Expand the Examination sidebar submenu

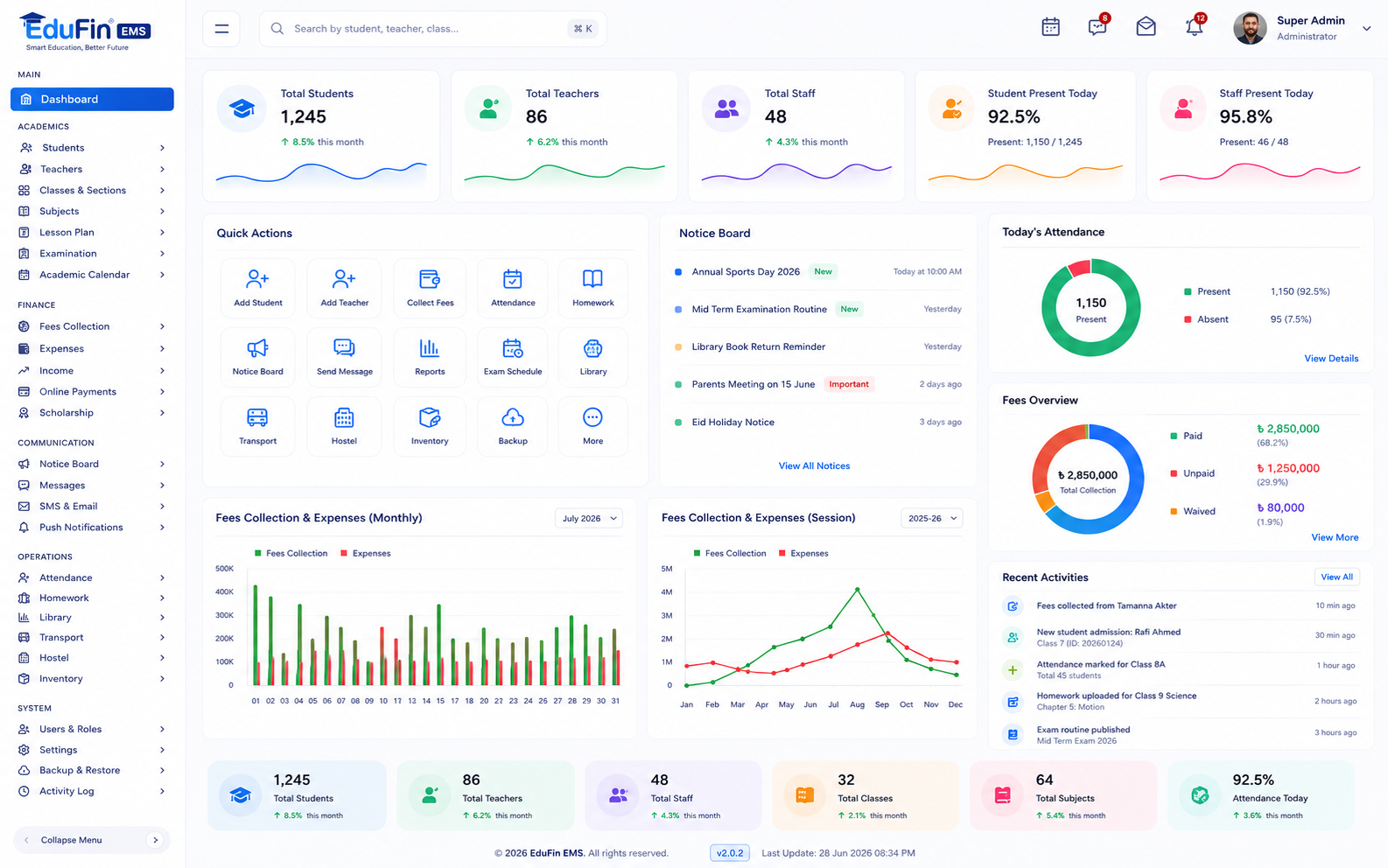163,254
